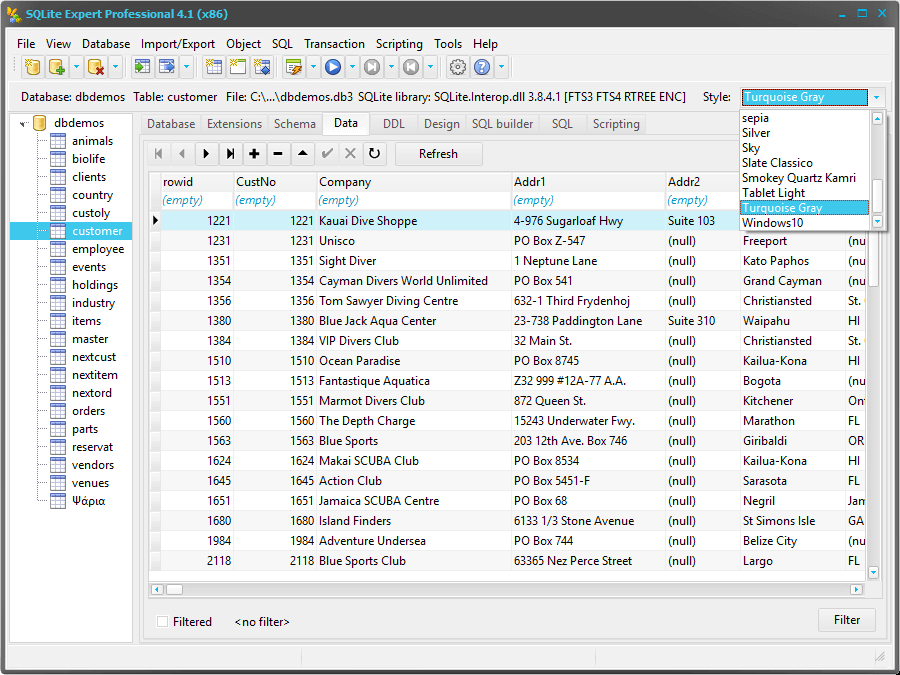The height and width of the screenshot is (675, 900).
Task: Reload records using the circular refresh arrow icon
Action: tap(374, 154)
